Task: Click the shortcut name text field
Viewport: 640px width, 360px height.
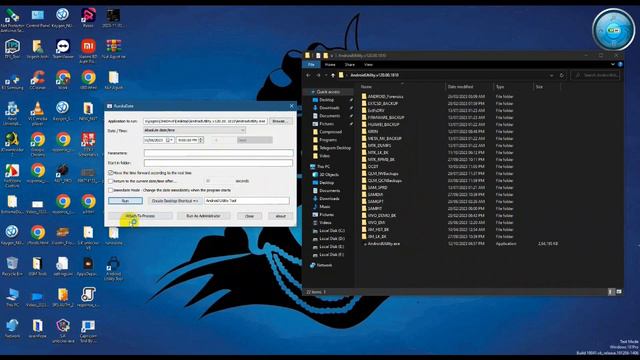Action: click(247, 201)
